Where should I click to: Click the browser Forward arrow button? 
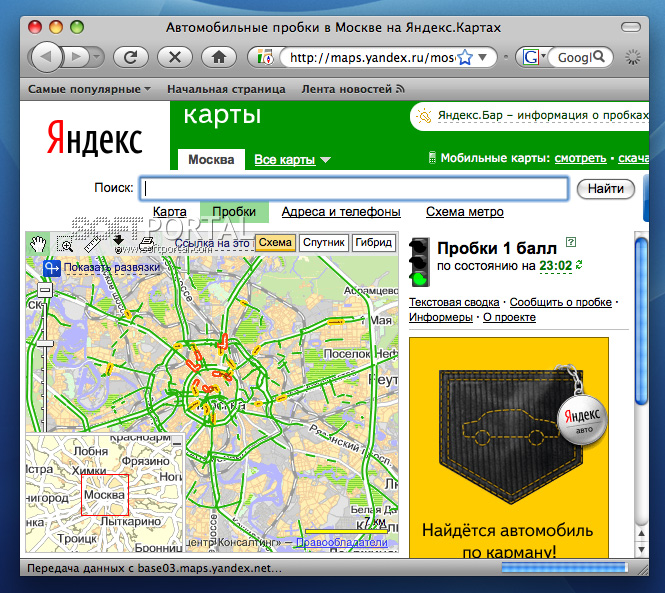(x=76, y=57)
